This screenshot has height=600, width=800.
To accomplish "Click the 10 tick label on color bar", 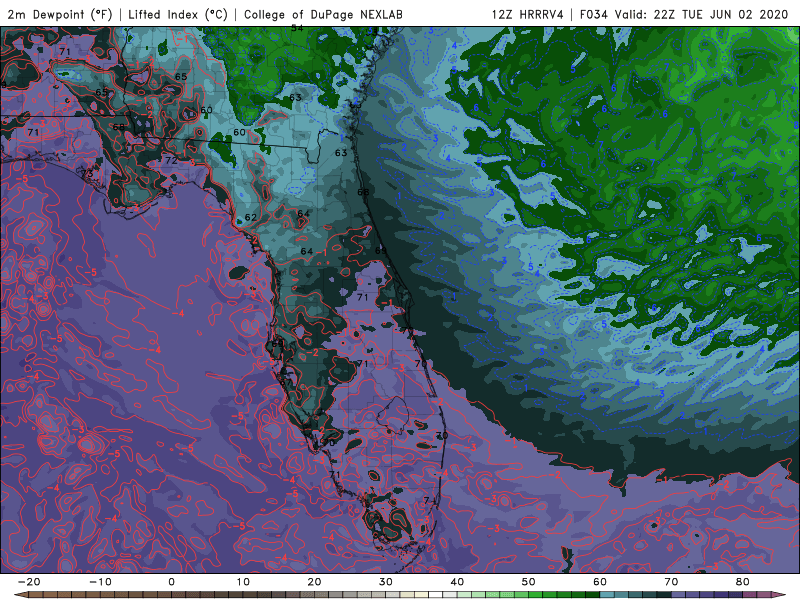I will (243, 582).
